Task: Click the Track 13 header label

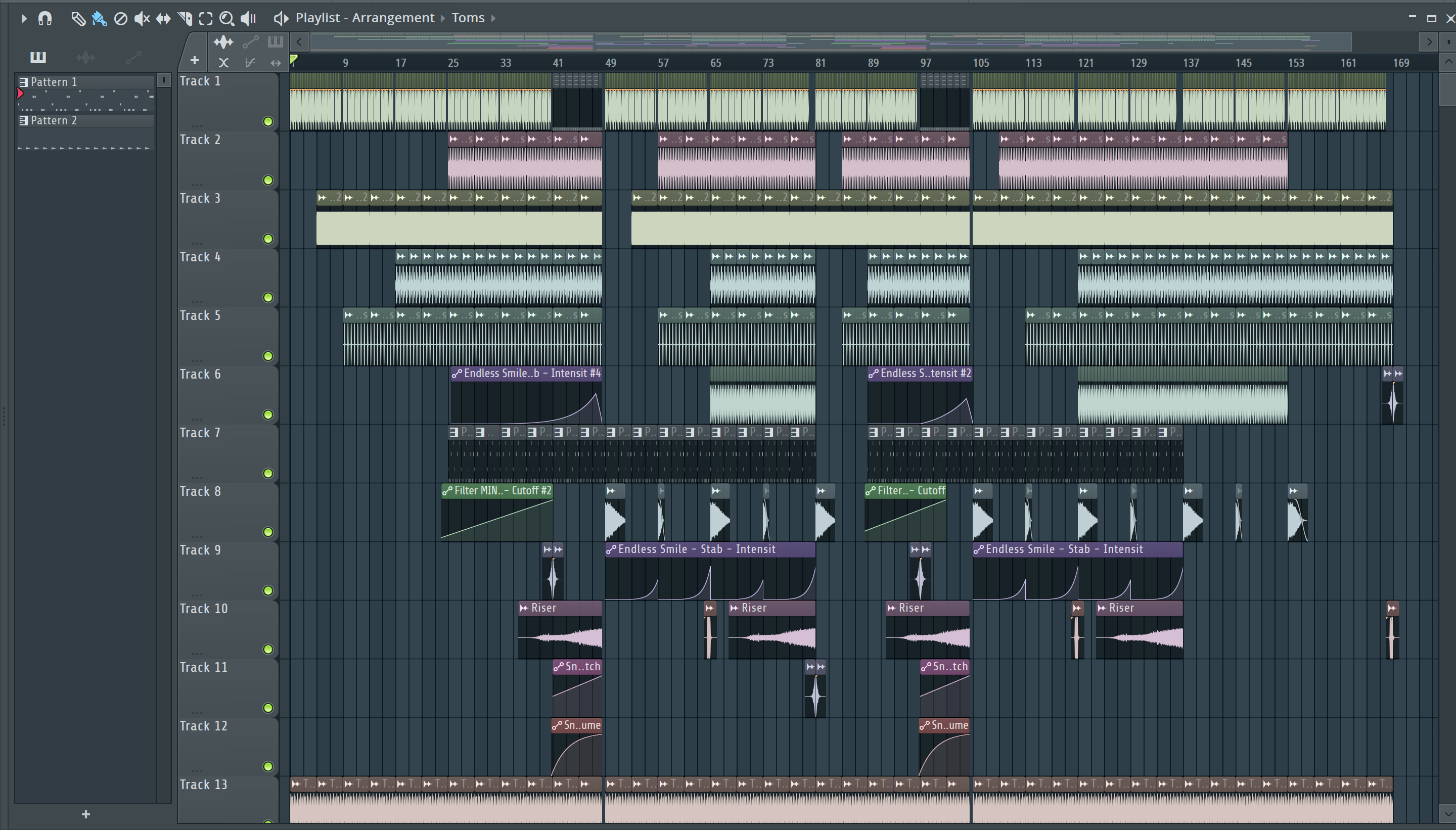Action: pos(204,785)
